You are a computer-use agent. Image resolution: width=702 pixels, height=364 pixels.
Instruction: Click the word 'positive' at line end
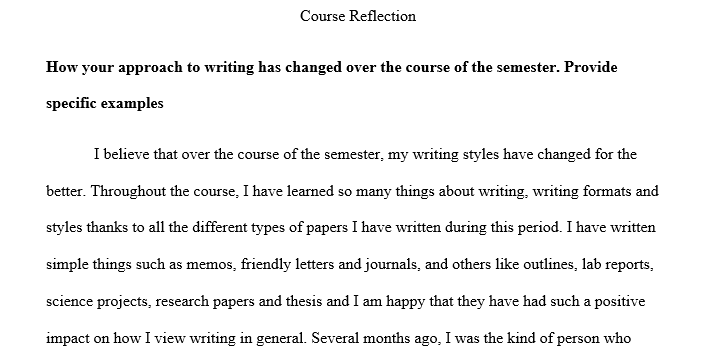point(620,301)
